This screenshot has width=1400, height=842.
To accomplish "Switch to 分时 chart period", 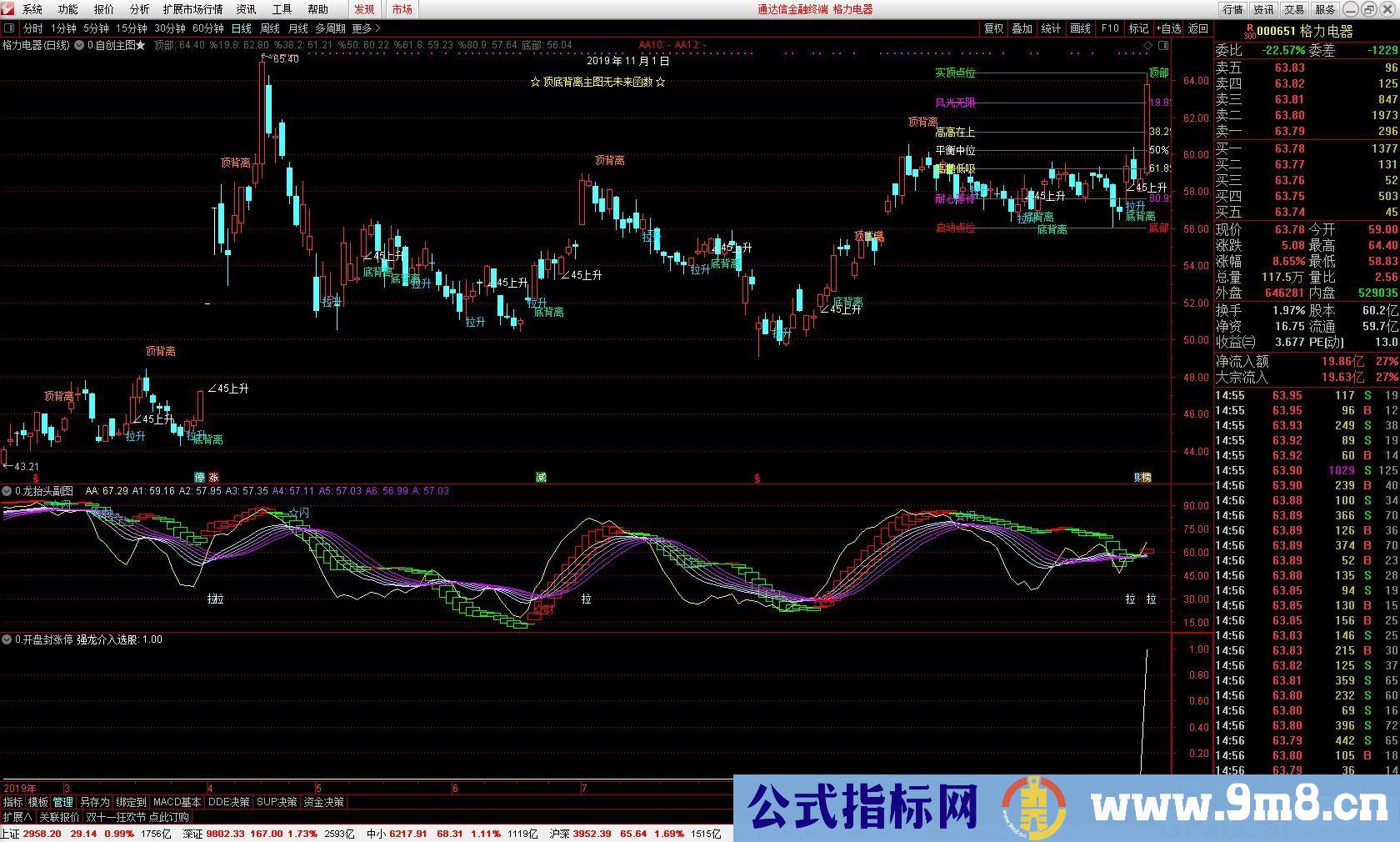I will pos(32,28).
